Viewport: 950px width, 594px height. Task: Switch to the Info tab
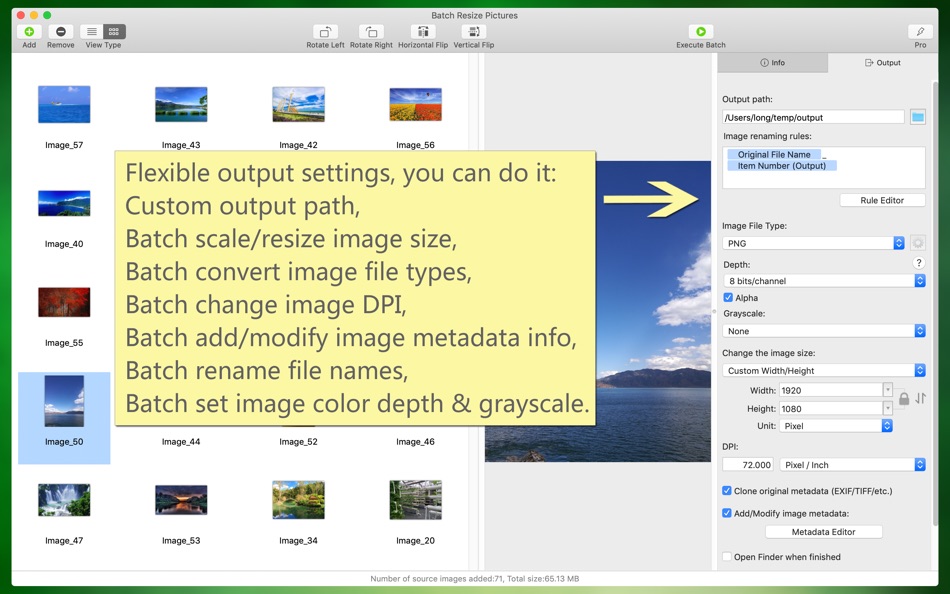coord(772,62)
